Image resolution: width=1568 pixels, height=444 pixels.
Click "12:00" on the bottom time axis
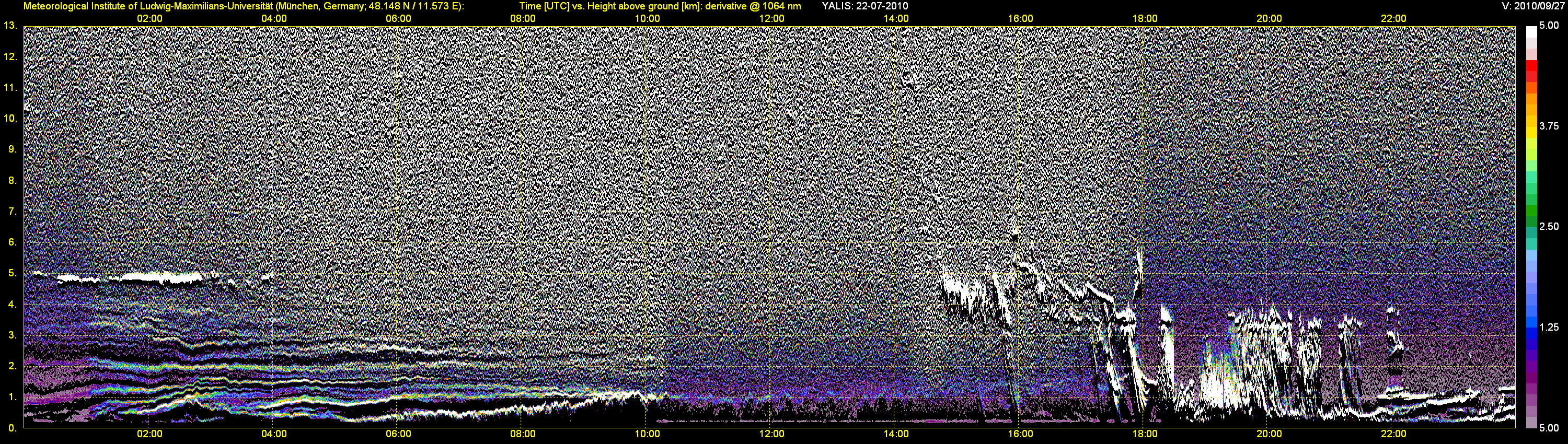(x=771, y=434)
